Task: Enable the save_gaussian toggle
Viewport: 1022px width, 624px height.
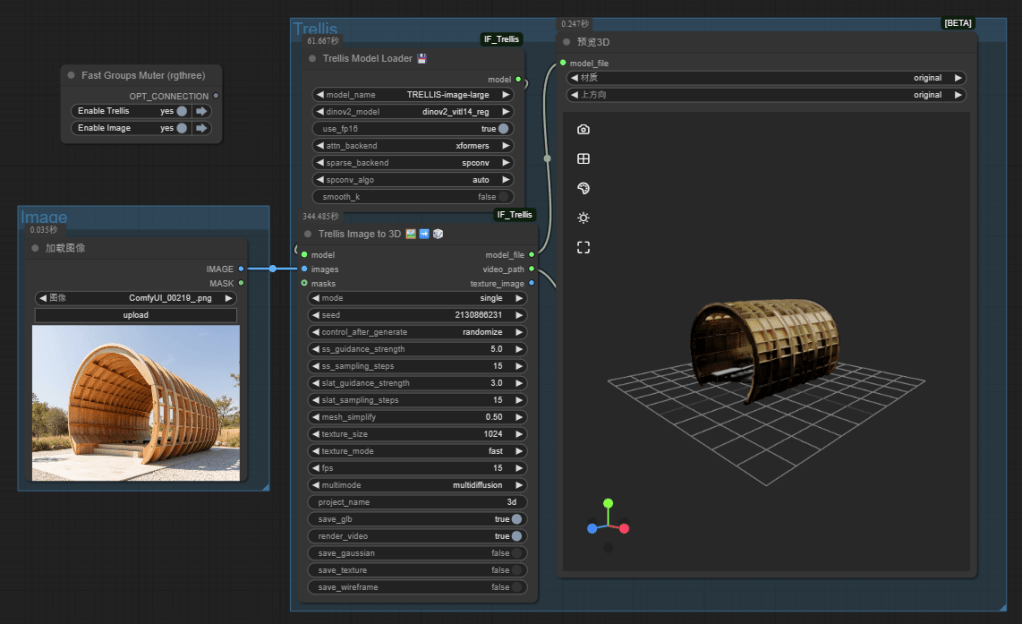Action: point(517,553)
